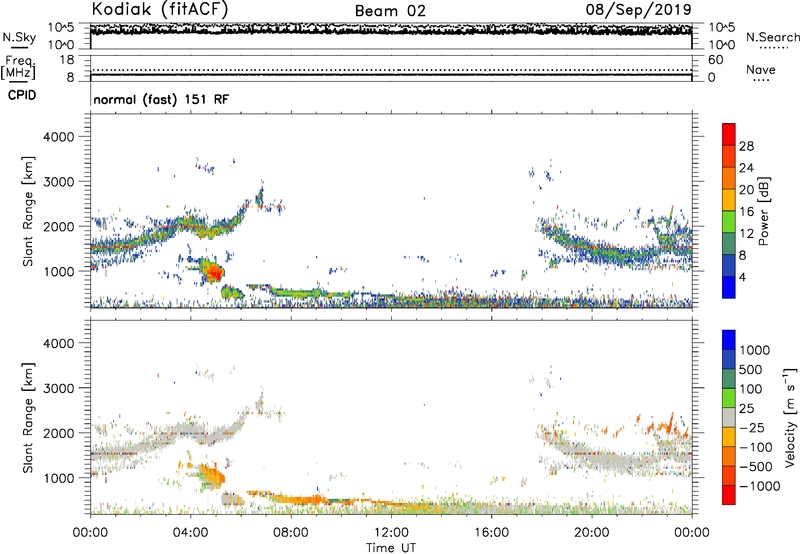Click the '18' left label of frequency panel
Image resolution: width=800 pixels, height=554 pixels.
pos(67,60)
